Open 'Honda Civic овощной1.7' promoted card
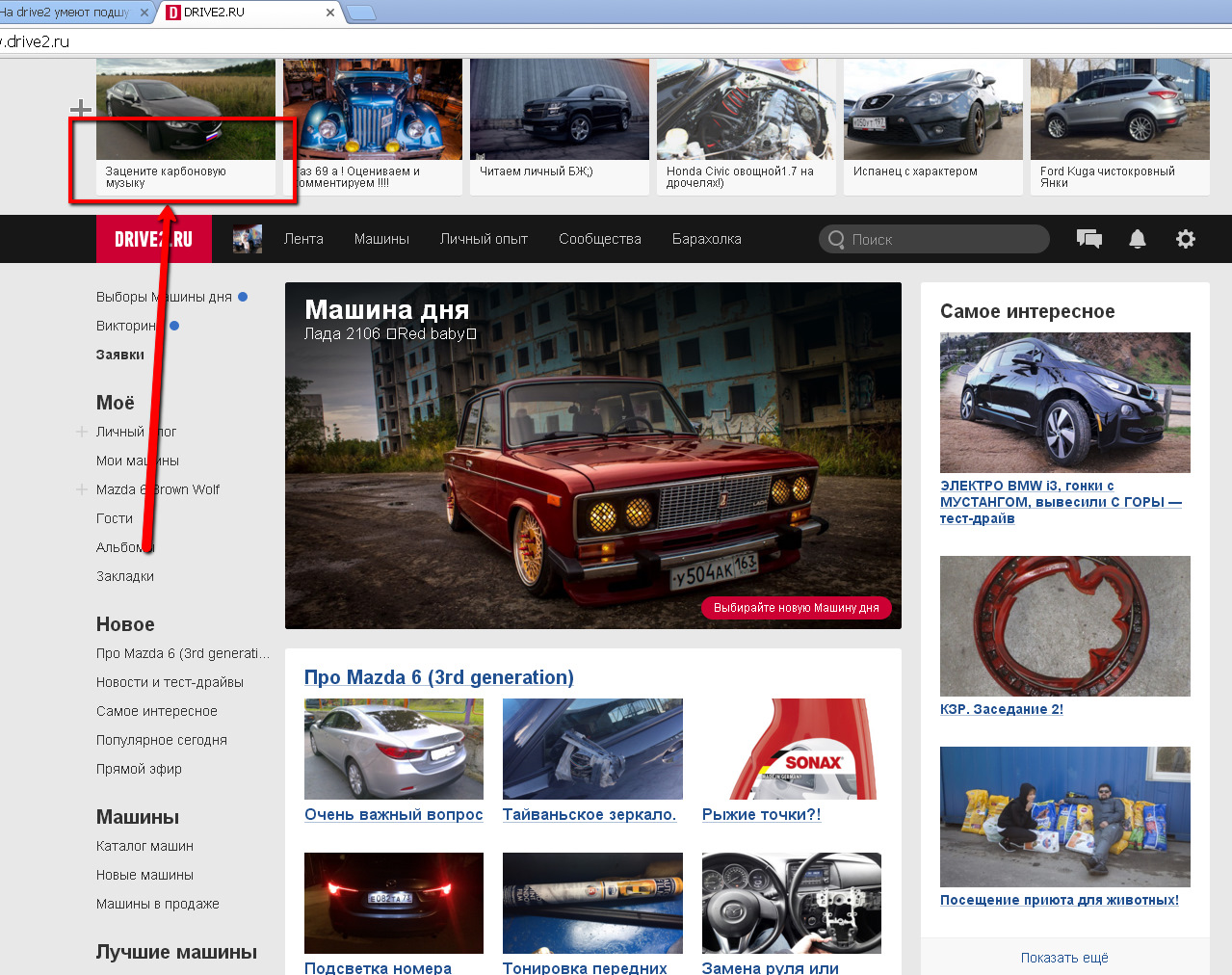The width and height of the screenshot is (1232, 975). point(747,127)
